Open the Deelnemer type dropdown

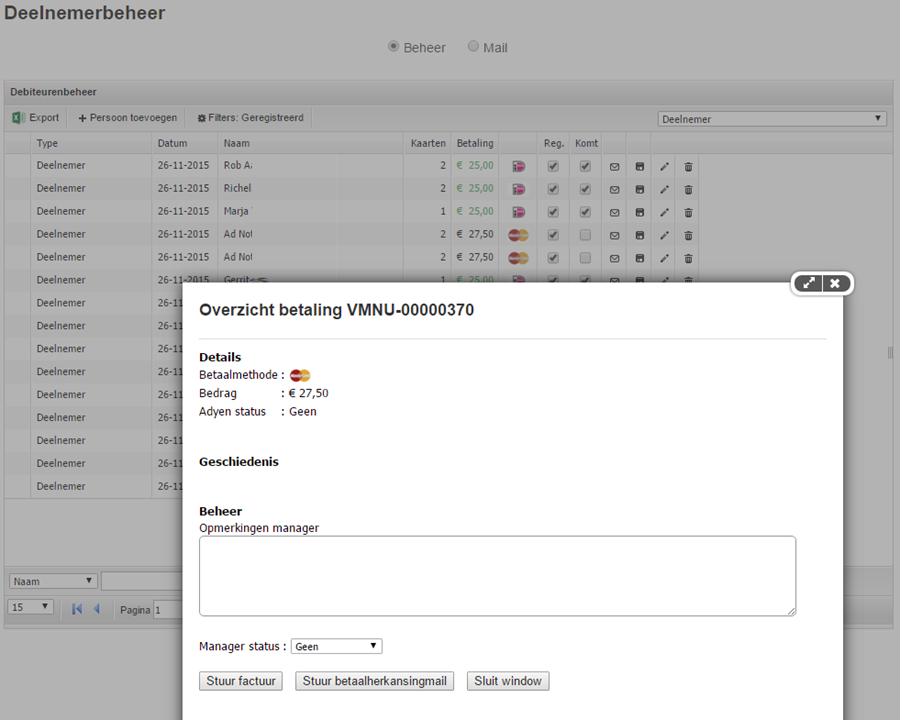coord(772,119)
